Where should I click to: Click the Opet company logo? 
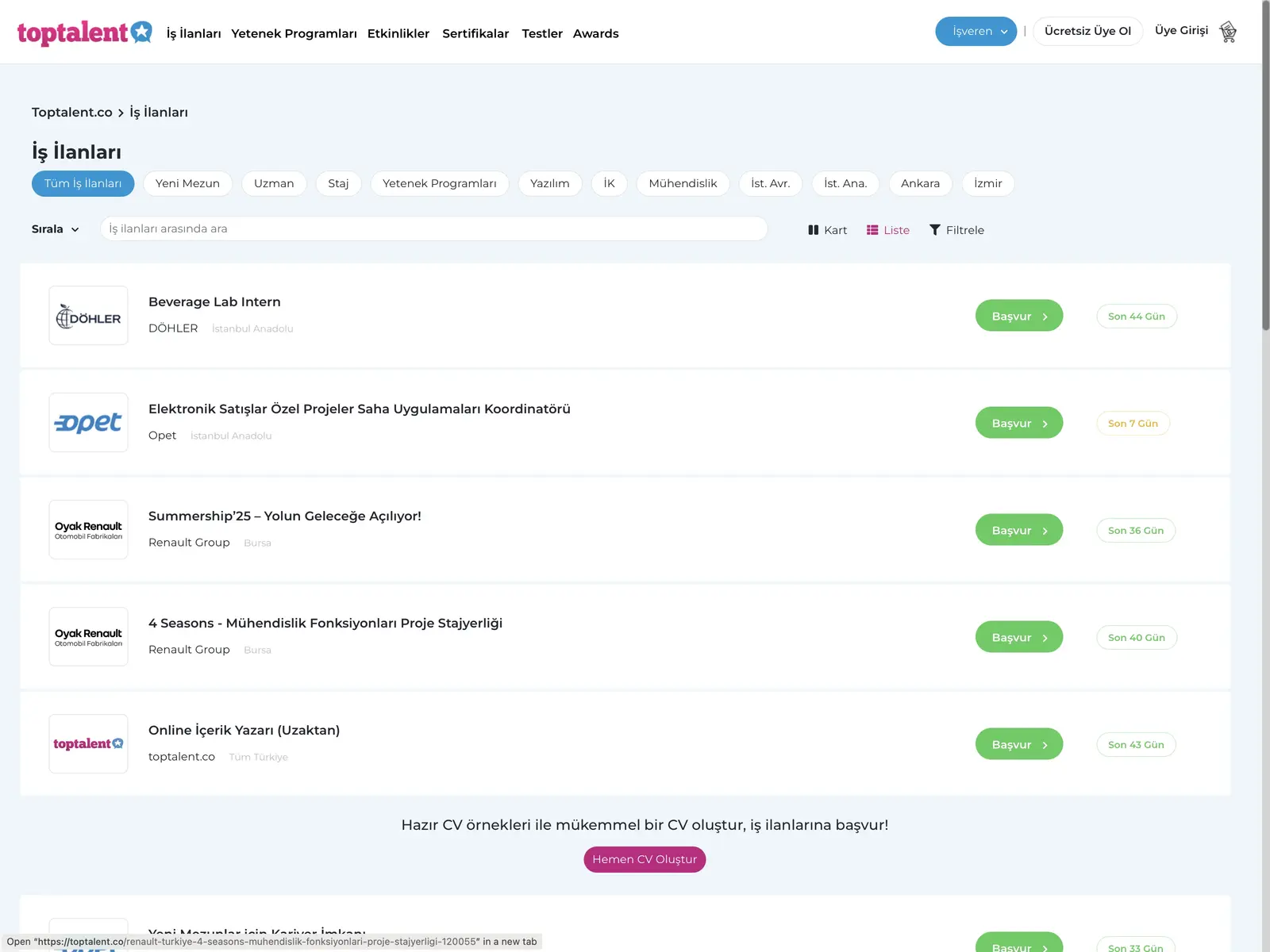(88, 423)
